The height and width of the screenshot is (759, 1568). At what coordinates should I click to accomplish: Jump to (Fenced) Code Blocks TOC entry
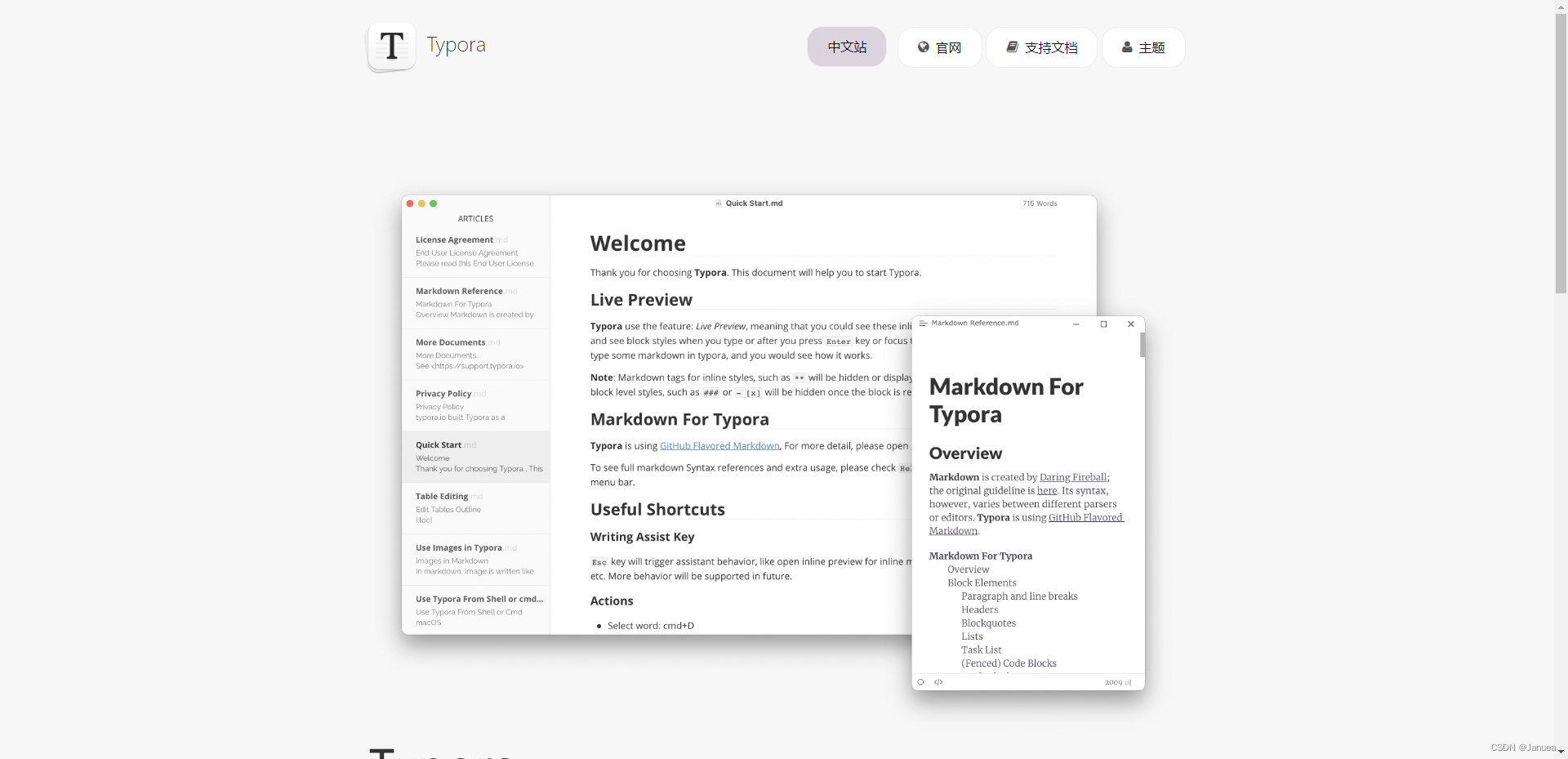tap(1009, 663)
